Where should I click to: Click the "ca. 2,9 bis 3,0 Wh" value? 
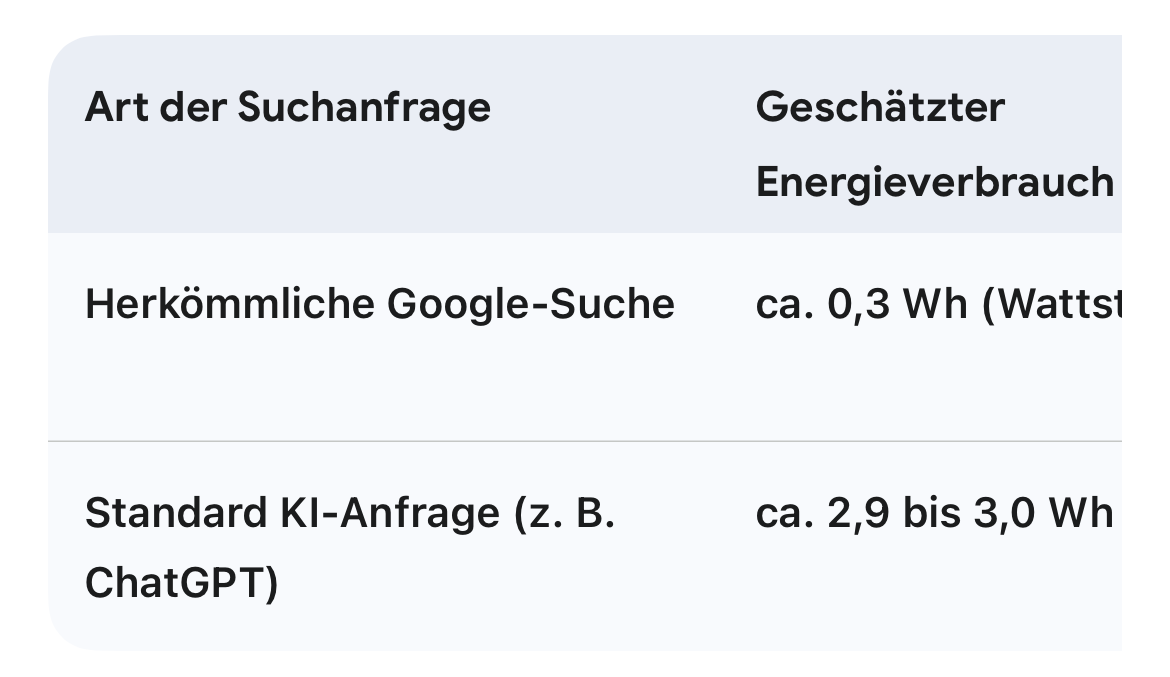coord(934,513)
